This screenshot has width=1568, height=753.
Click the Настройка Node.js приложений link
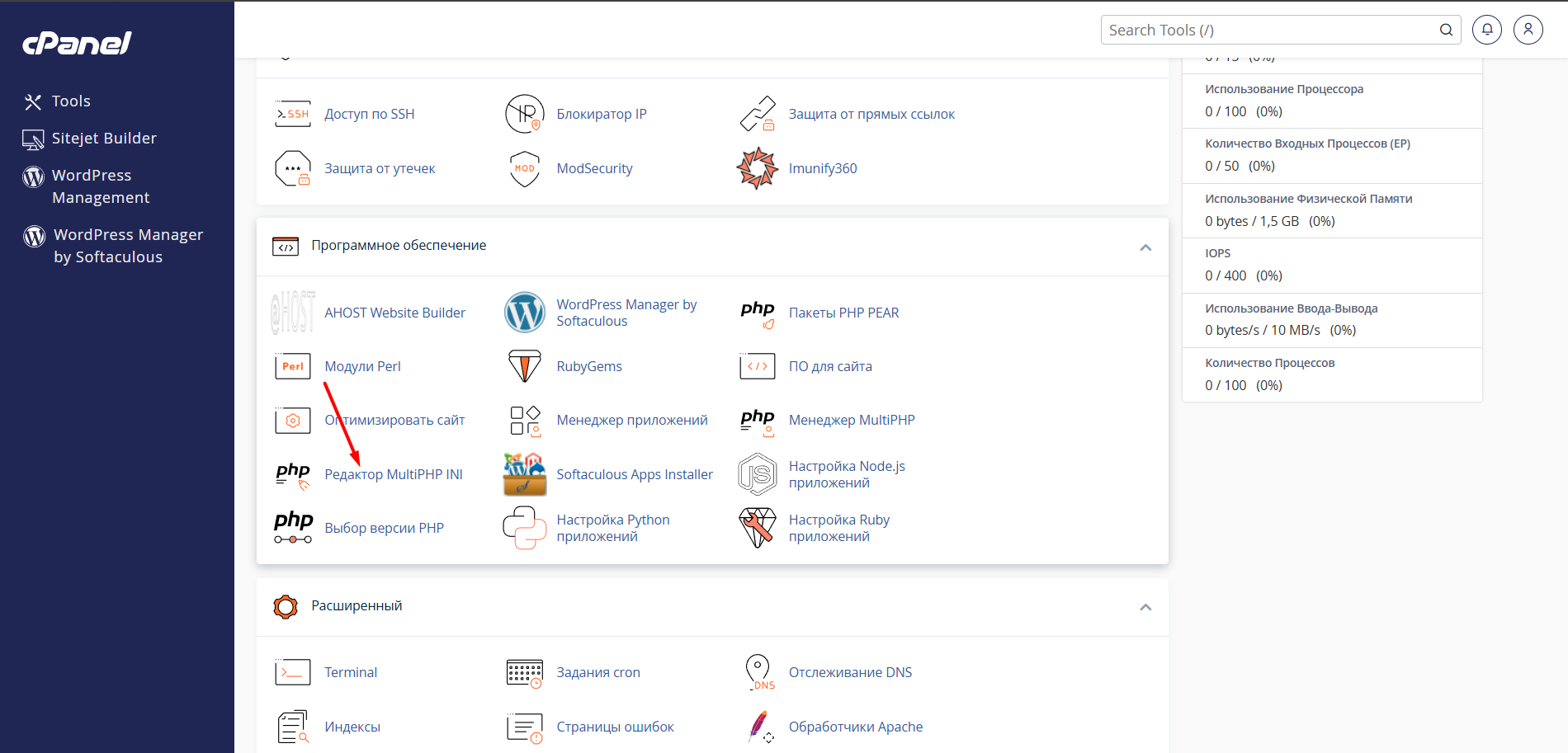coord(847,474)
